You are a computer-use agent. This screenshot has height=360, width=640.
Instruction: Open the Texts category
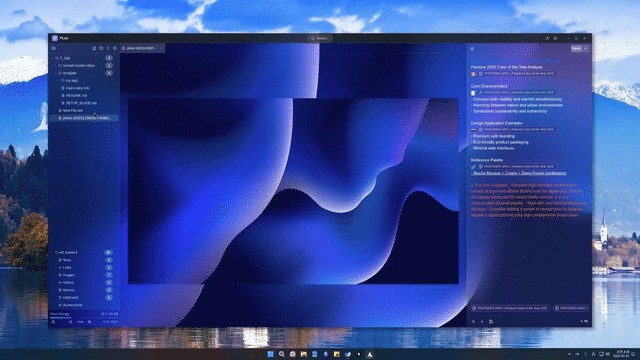pyautogui.click(x=67, y=260)
